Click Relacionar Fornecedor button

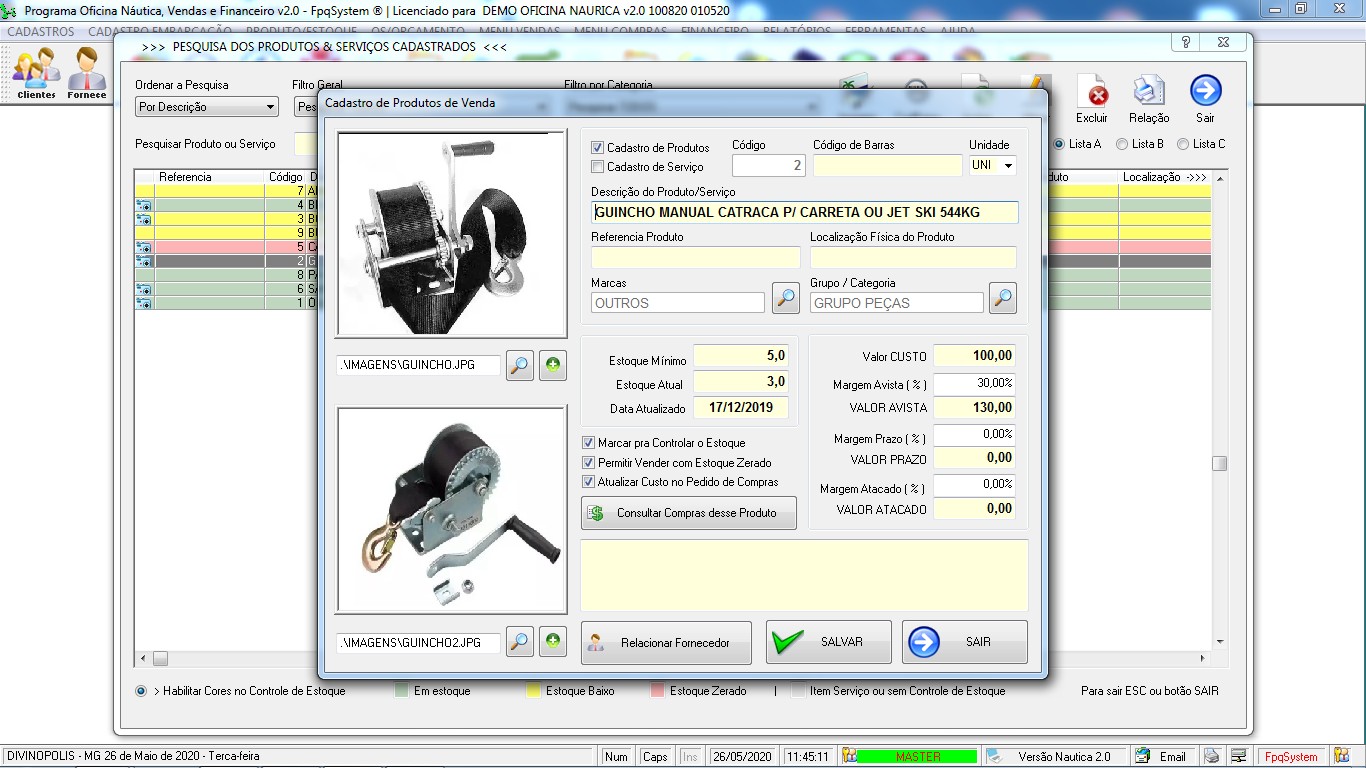(666, 643)
